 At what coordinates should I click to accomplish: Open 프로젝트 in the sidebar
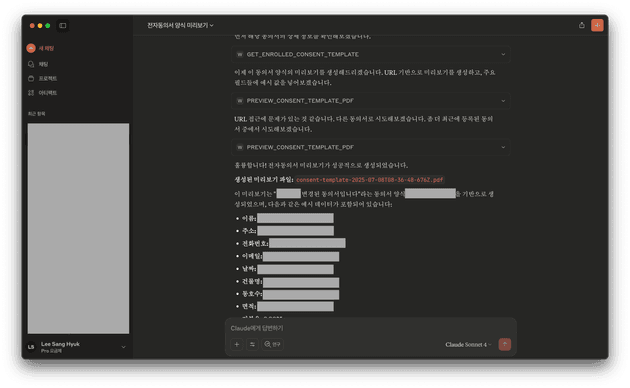pos(43,78)
